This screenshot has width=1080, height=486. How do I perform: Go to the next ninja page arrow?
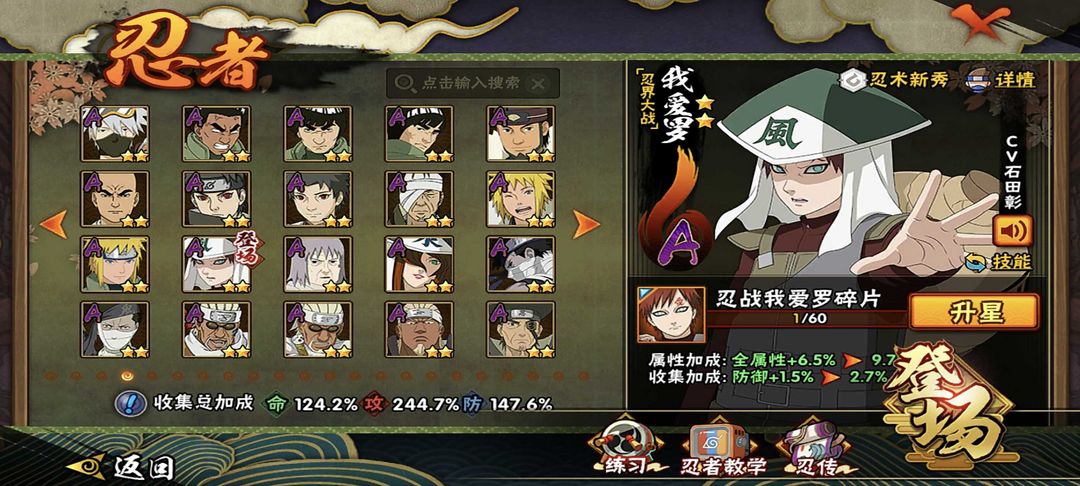tap(586, 224)
